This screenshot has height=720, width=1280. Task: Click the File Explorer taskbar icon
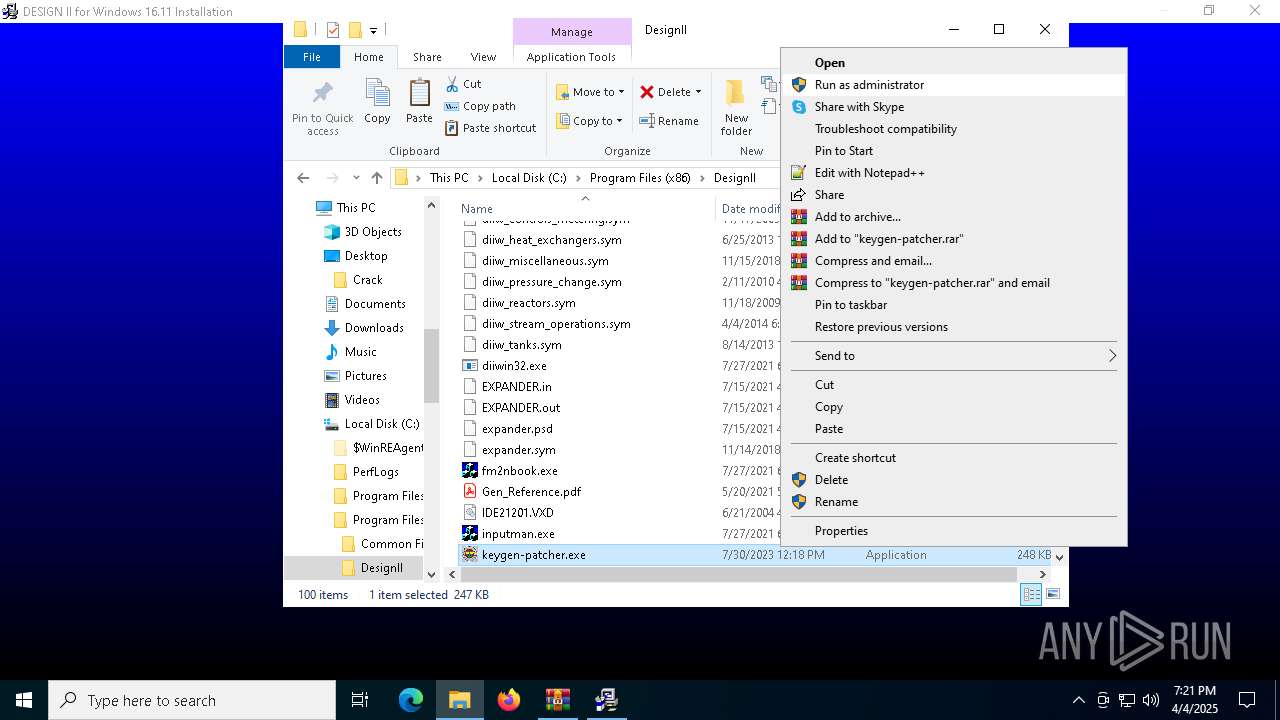[x=460, y=700]
